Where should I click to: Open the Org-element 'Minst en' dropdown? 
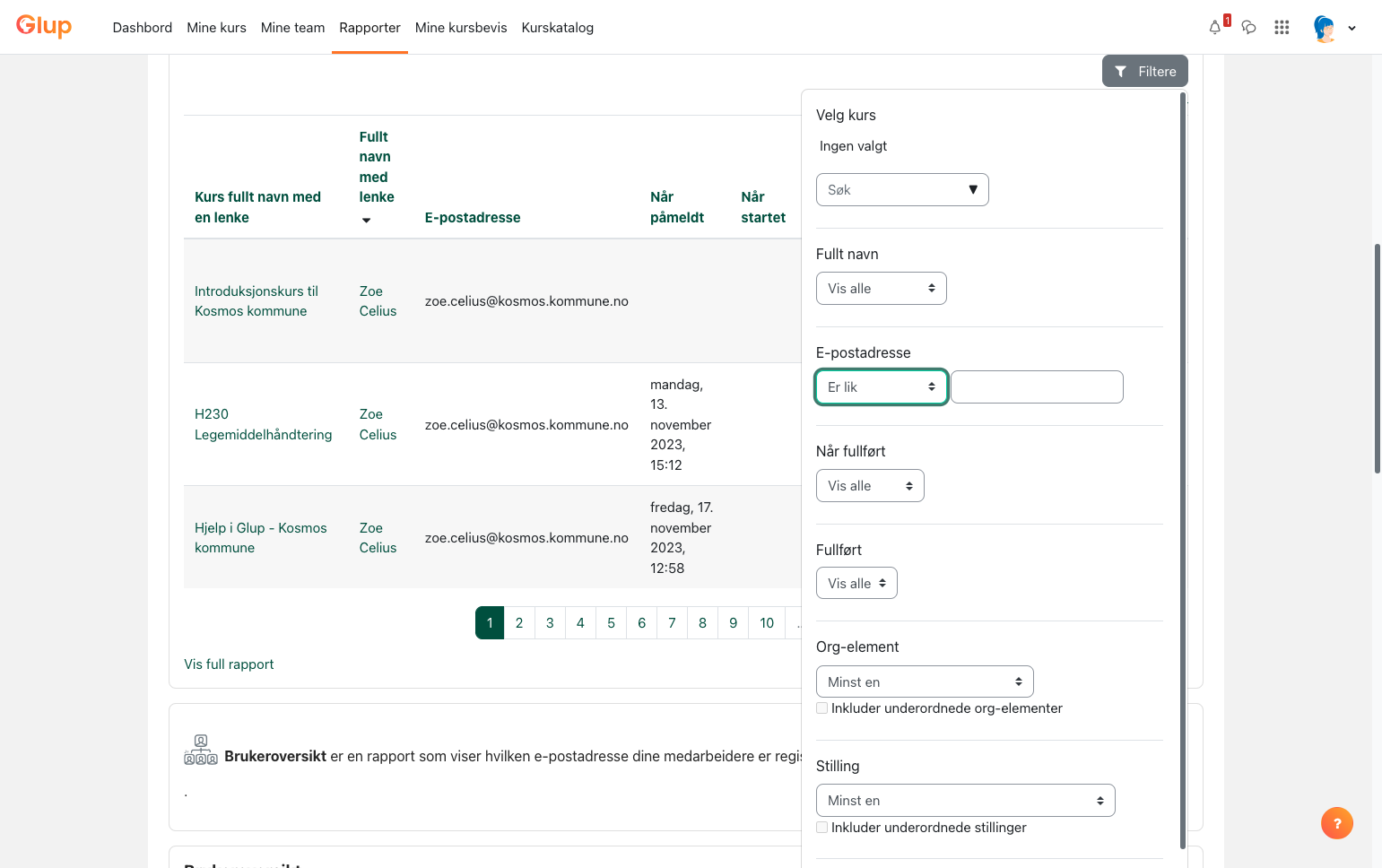(925, 682)
